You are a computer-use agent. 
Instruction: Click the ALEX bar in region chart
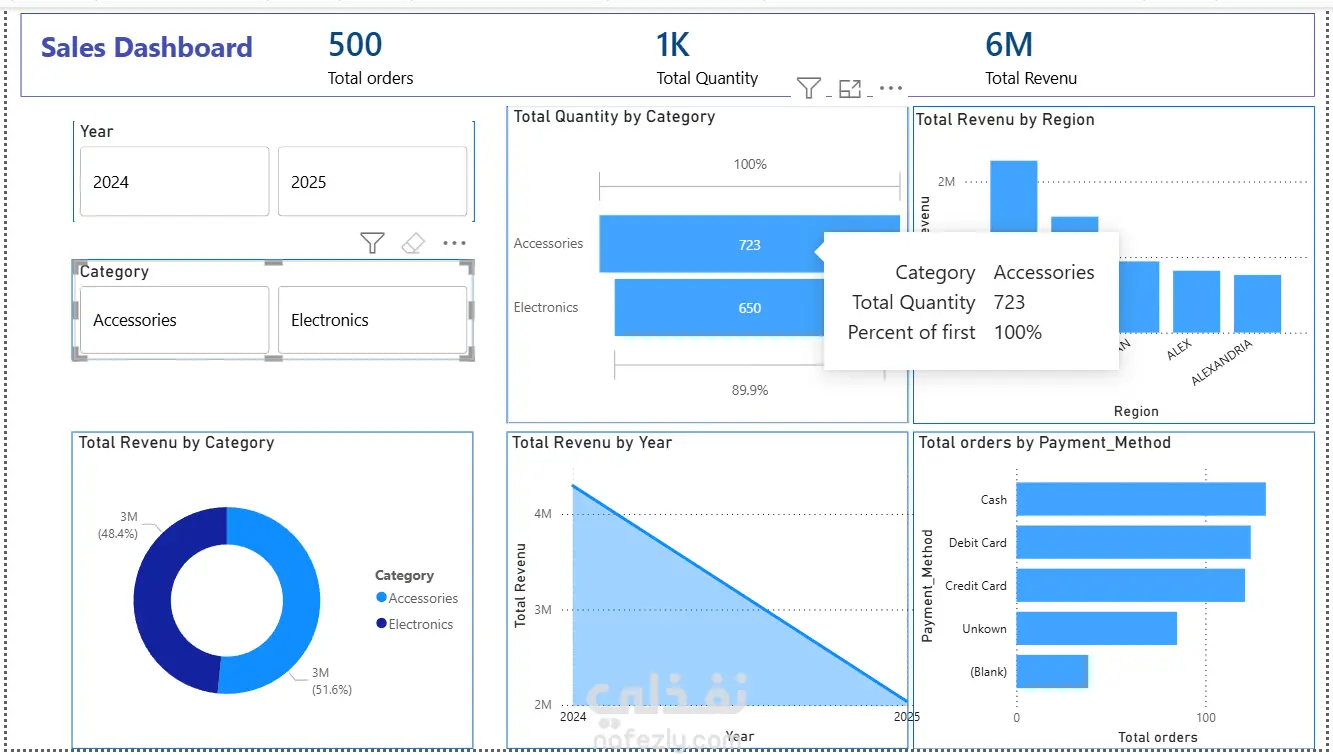pos(1196,301)
